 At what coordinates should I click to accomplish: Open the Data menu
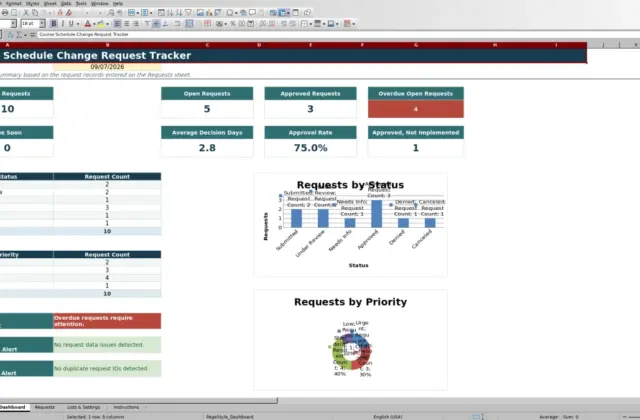[x=66, y=3]
